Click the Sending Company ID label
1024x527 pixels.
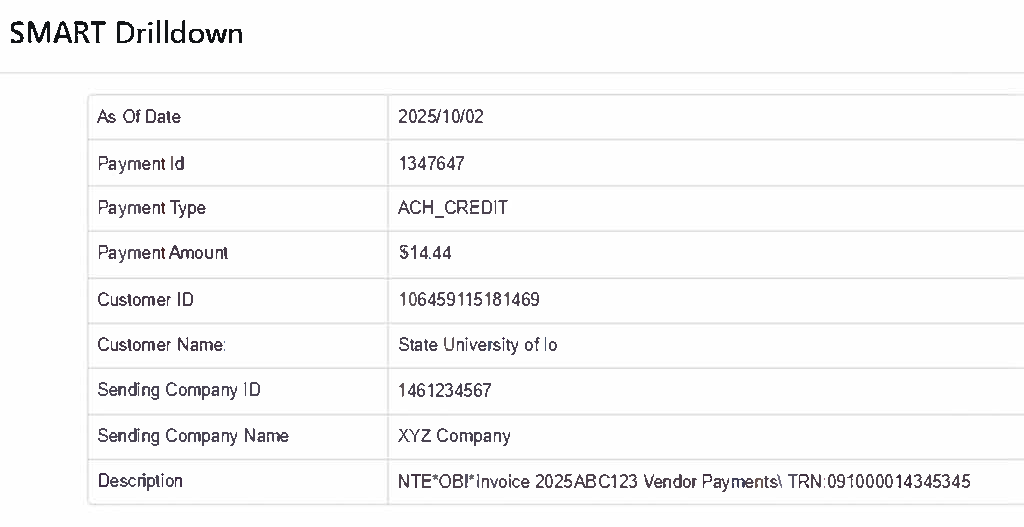[x=178, y=390]
